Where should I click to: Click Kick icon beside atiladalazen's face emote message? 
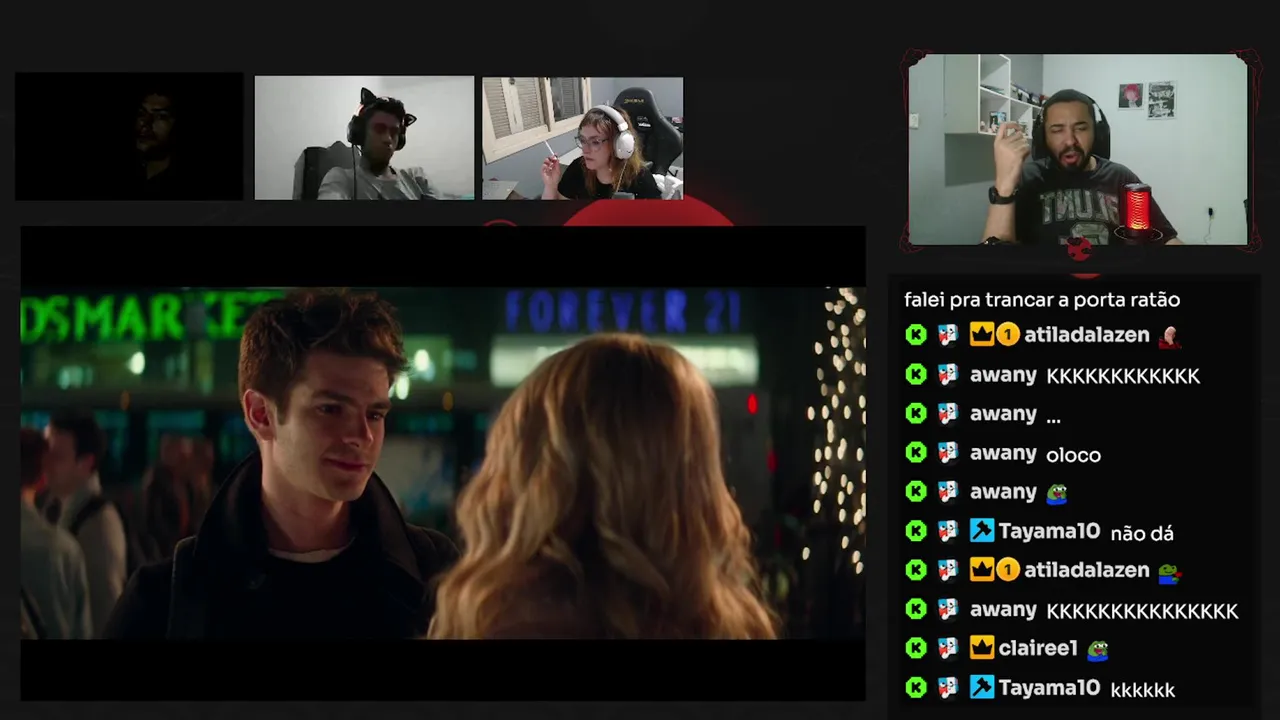click(916, 335)
